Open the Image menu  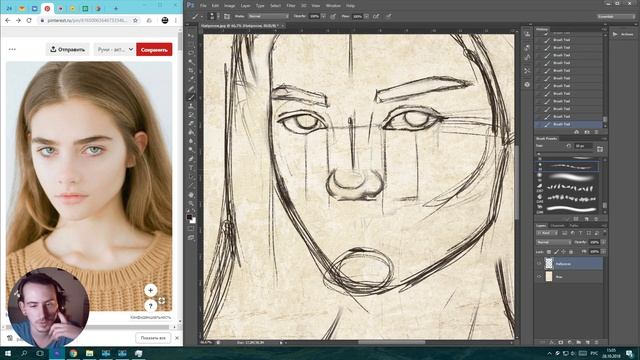click(229, 6)
